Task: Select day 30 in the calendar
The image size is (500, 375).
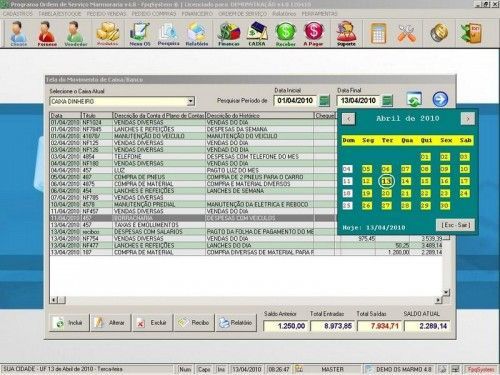Action: tap(444, 206)
